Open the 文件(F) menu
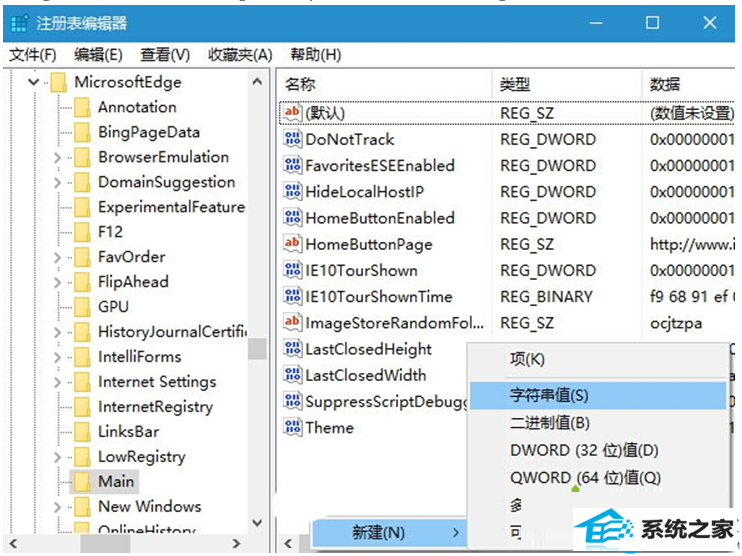This screenshot has height=556, width=742. point(33,55)
